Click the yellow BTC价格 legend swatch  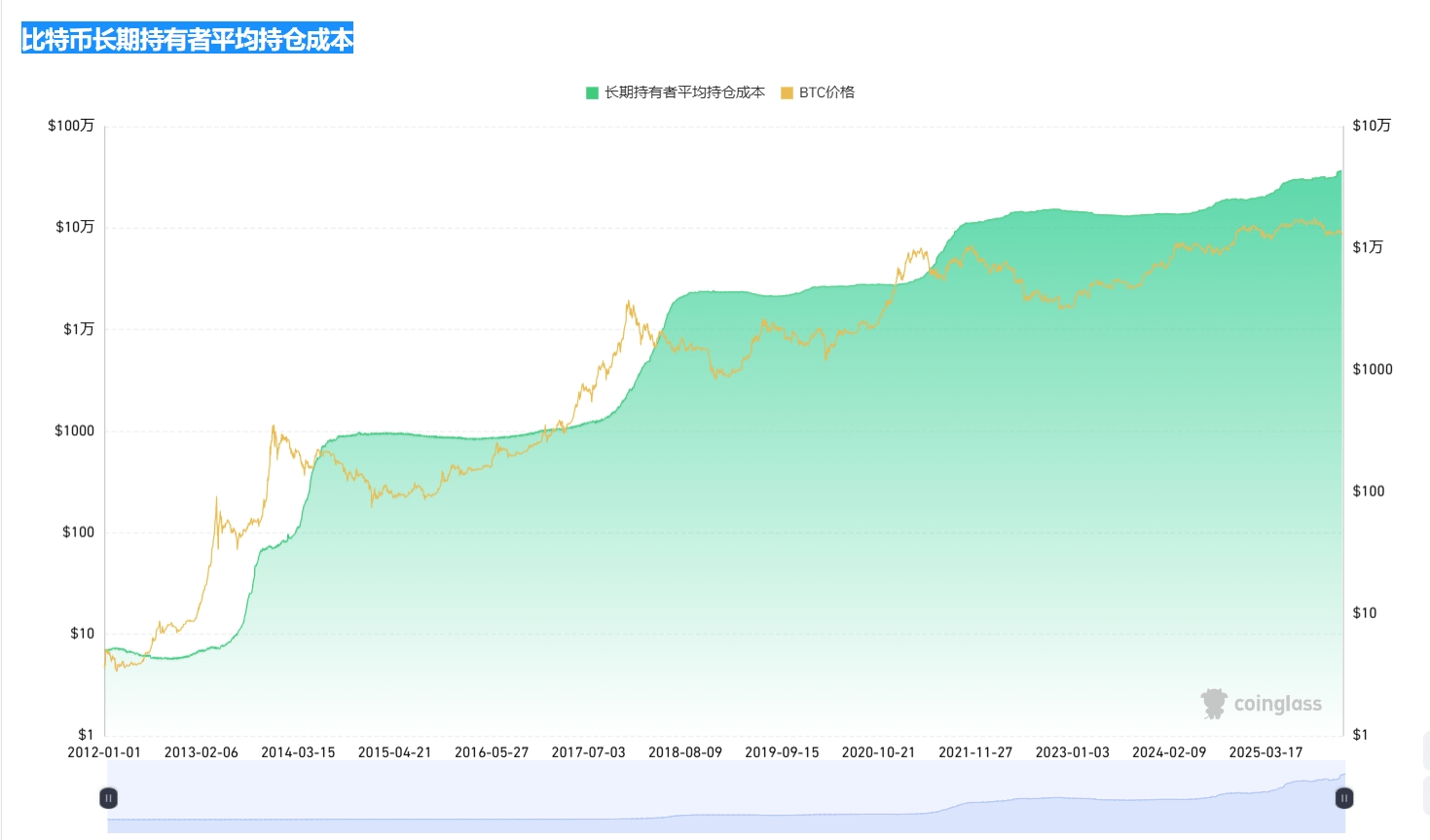(x=787, y=92)
